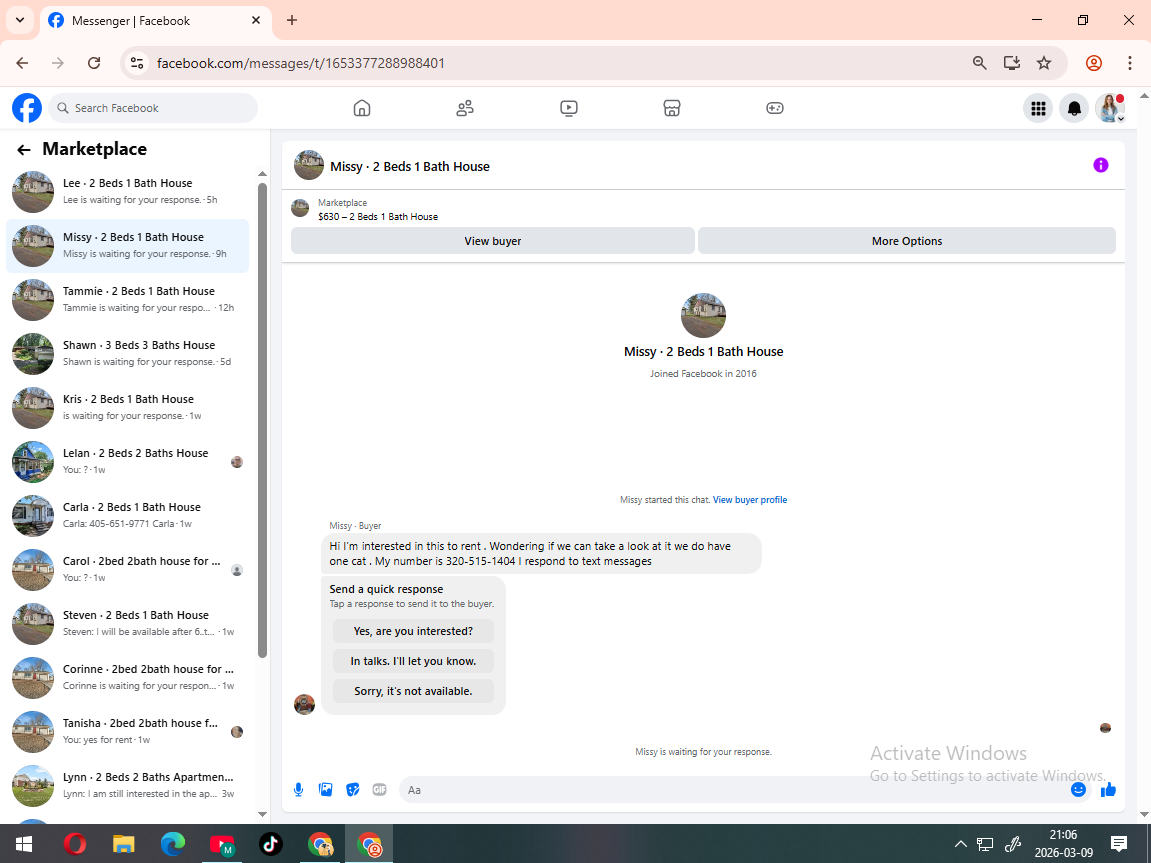The width and height of the screenshot is (1151, 863).
Task: Launch Opera from the taskbar
Action: (x=74, y=845)
